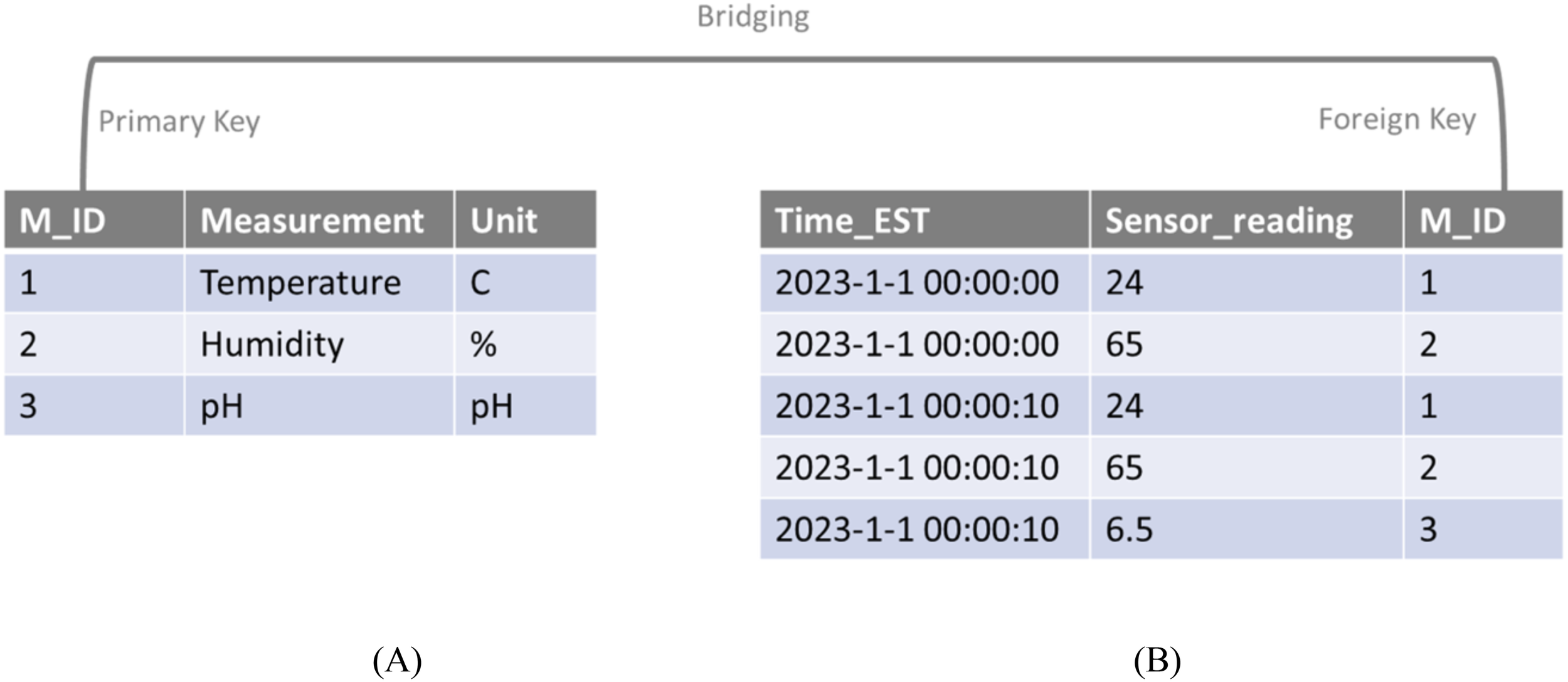Select the Temperature cell
Image resolution: width=1568 pixels, height=682 pixels.
click(300, 283)
